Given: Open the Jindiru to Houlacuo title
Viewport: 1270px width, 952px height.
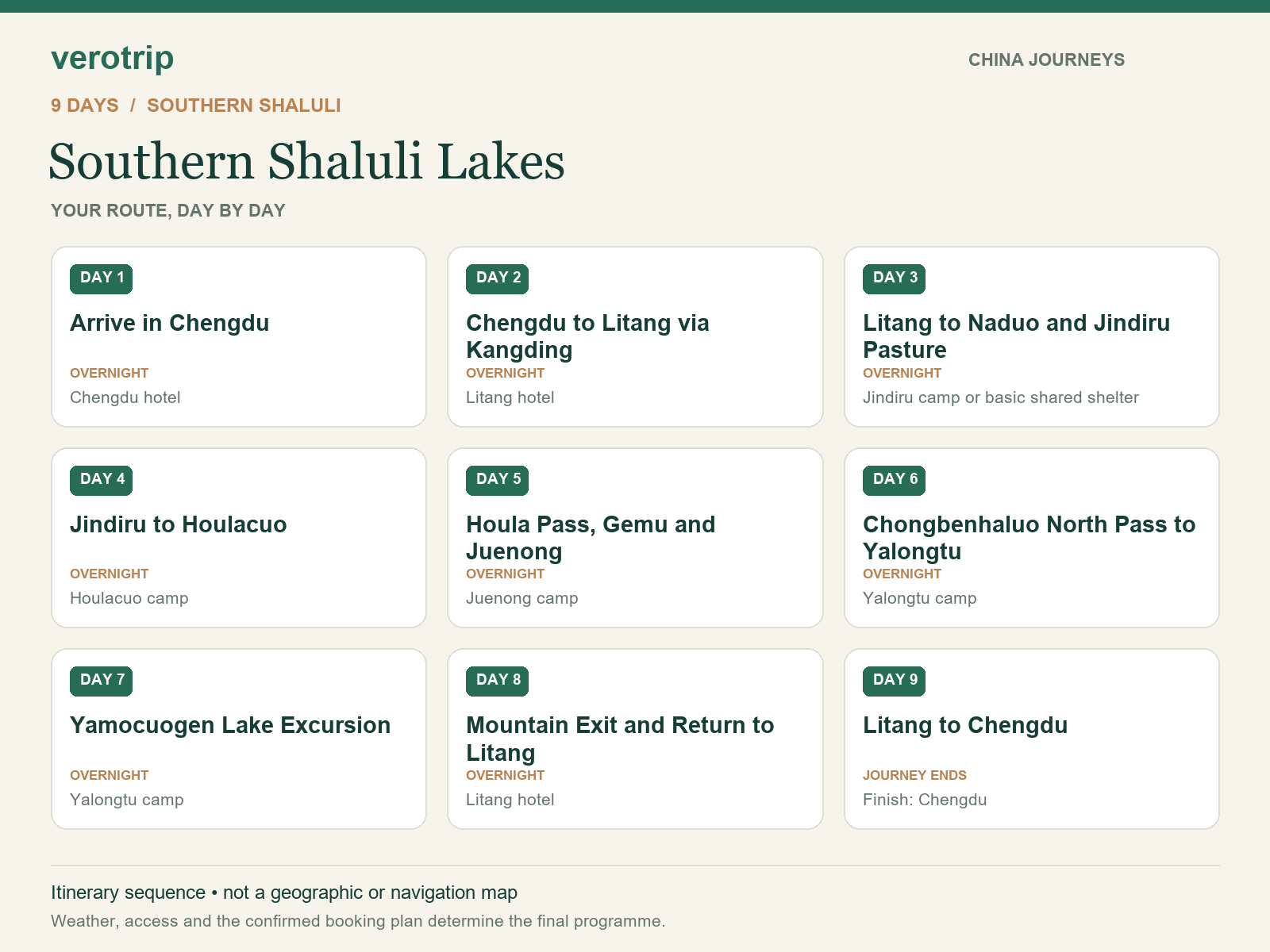Looking at the screenshot, I should pyautogui.click(x=179, y=525).
